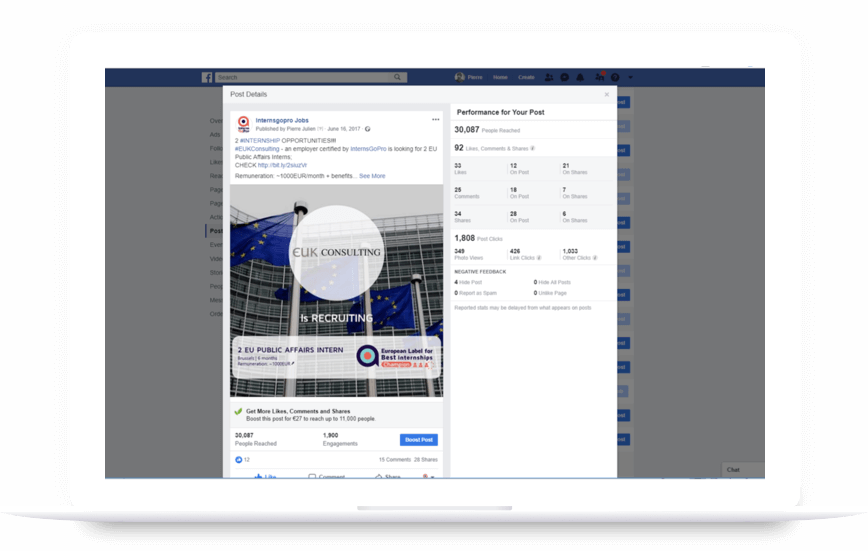
Task: Open the Friend Requests icon
Action: tap(549, 78)
